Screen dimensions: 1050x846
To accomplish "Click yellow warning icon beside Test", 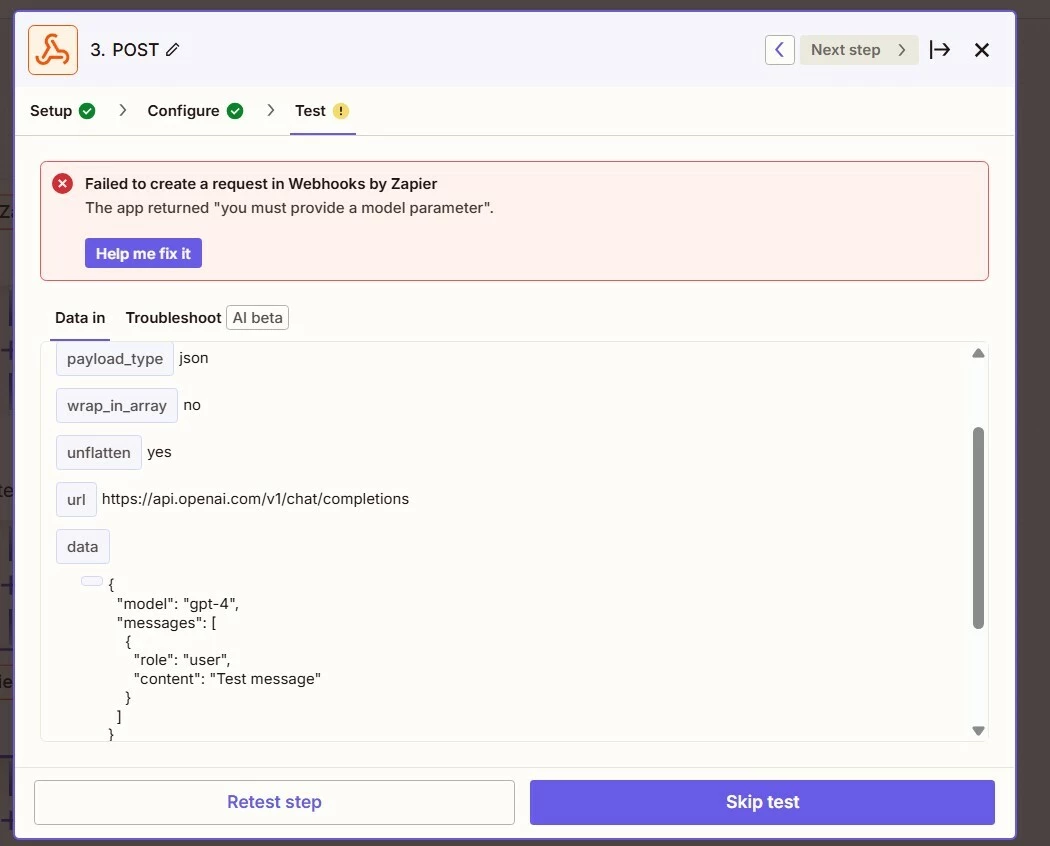I will point(341,111).
